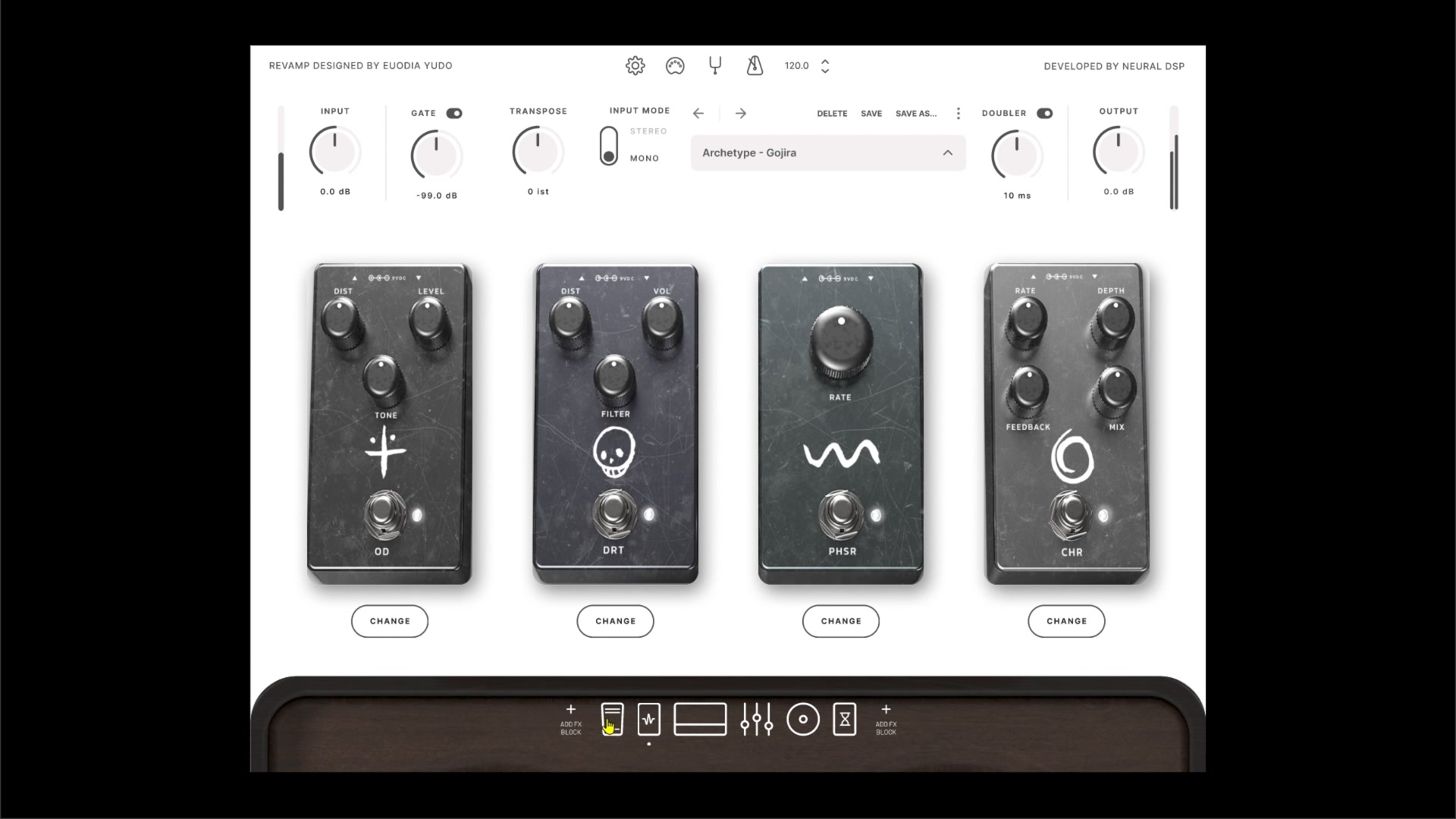Go to next preset arrow

click(x=741, y=113)
